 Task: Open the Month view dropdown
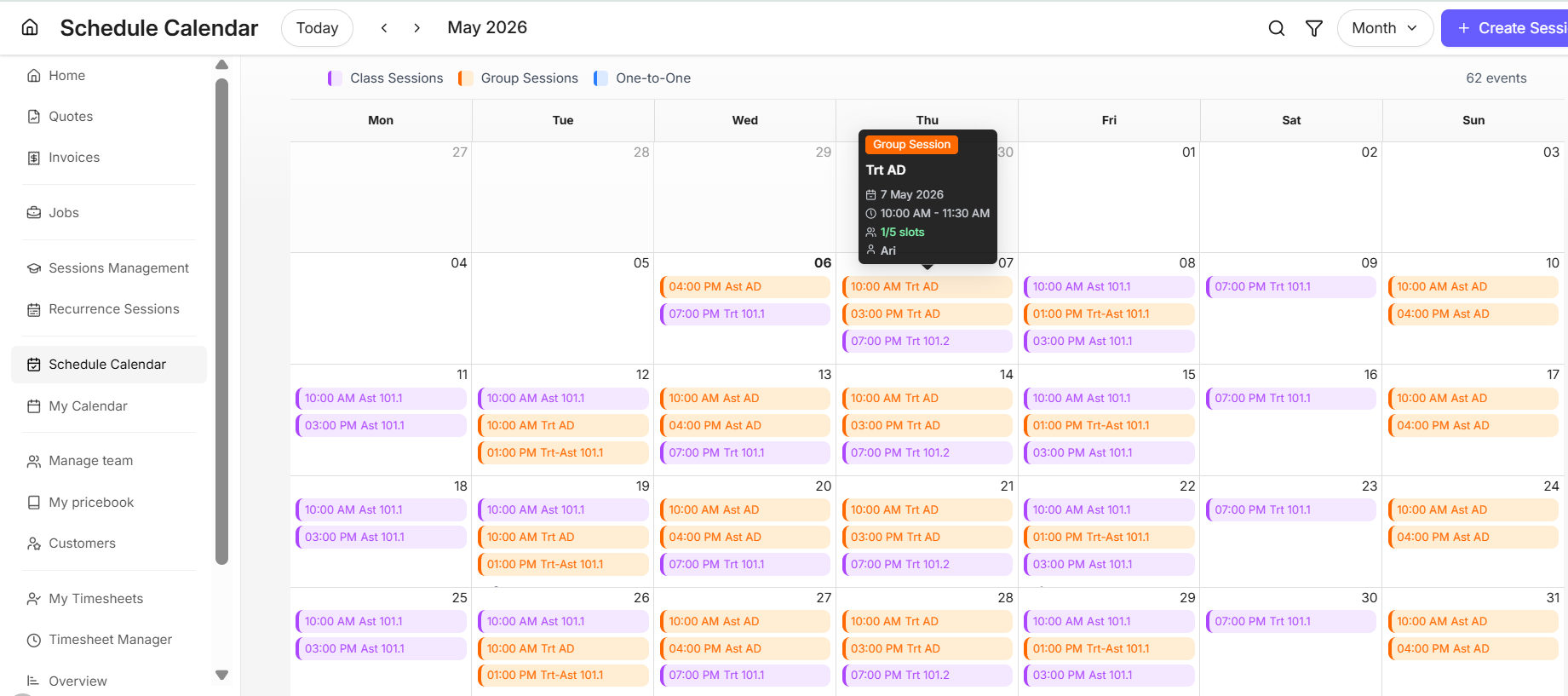1385,28
